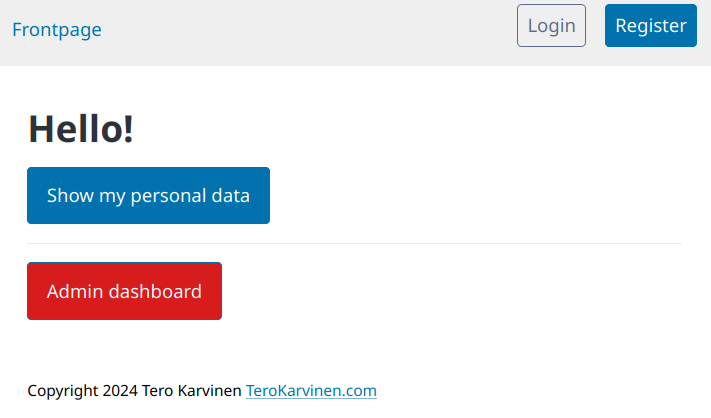Click the Copyright 2024 Tero Karvinen text
The image size is (711, 418).
(134, 390)
